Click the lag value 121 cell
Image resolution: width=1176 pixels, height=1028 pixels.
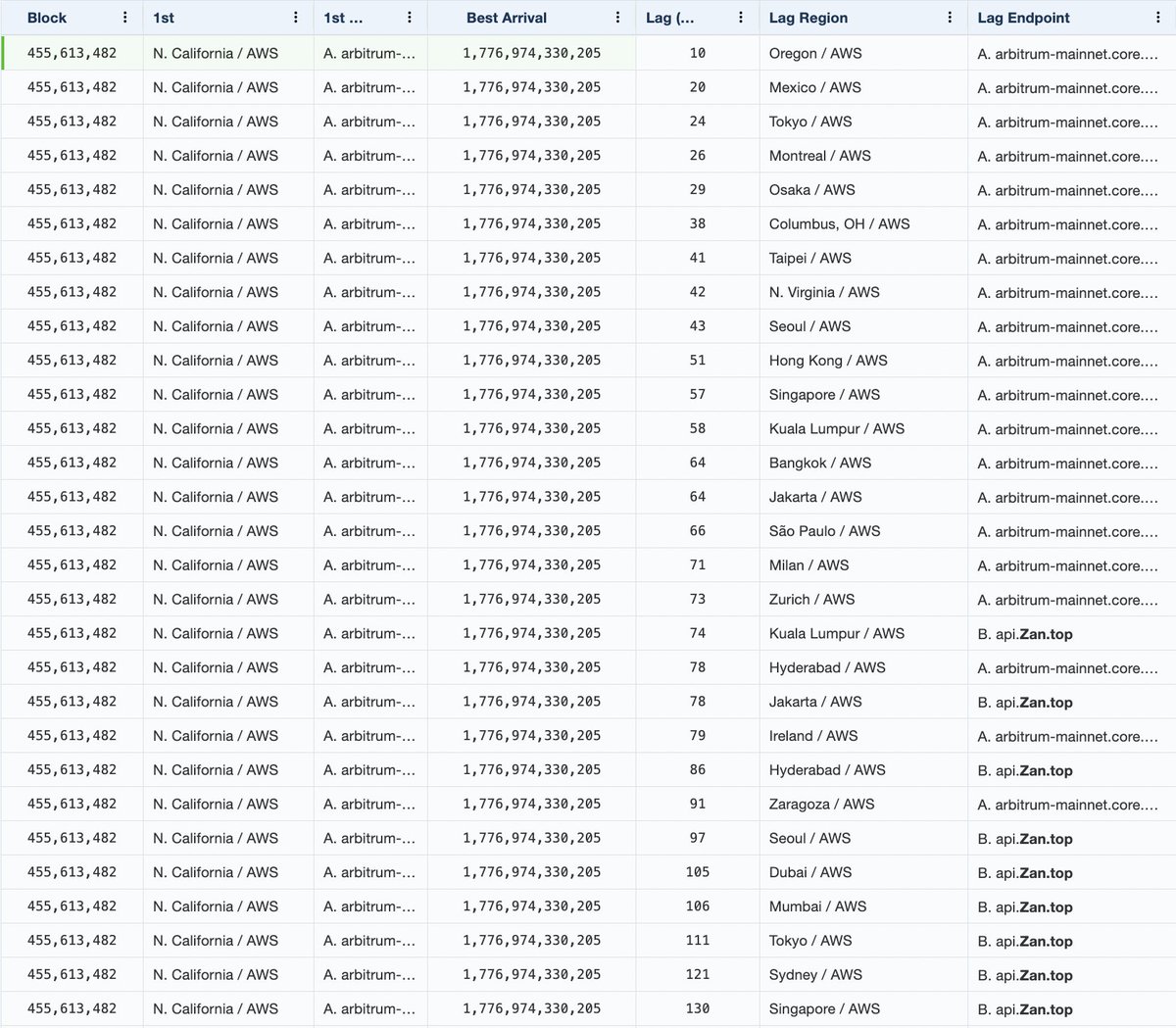tap(698, 974)
